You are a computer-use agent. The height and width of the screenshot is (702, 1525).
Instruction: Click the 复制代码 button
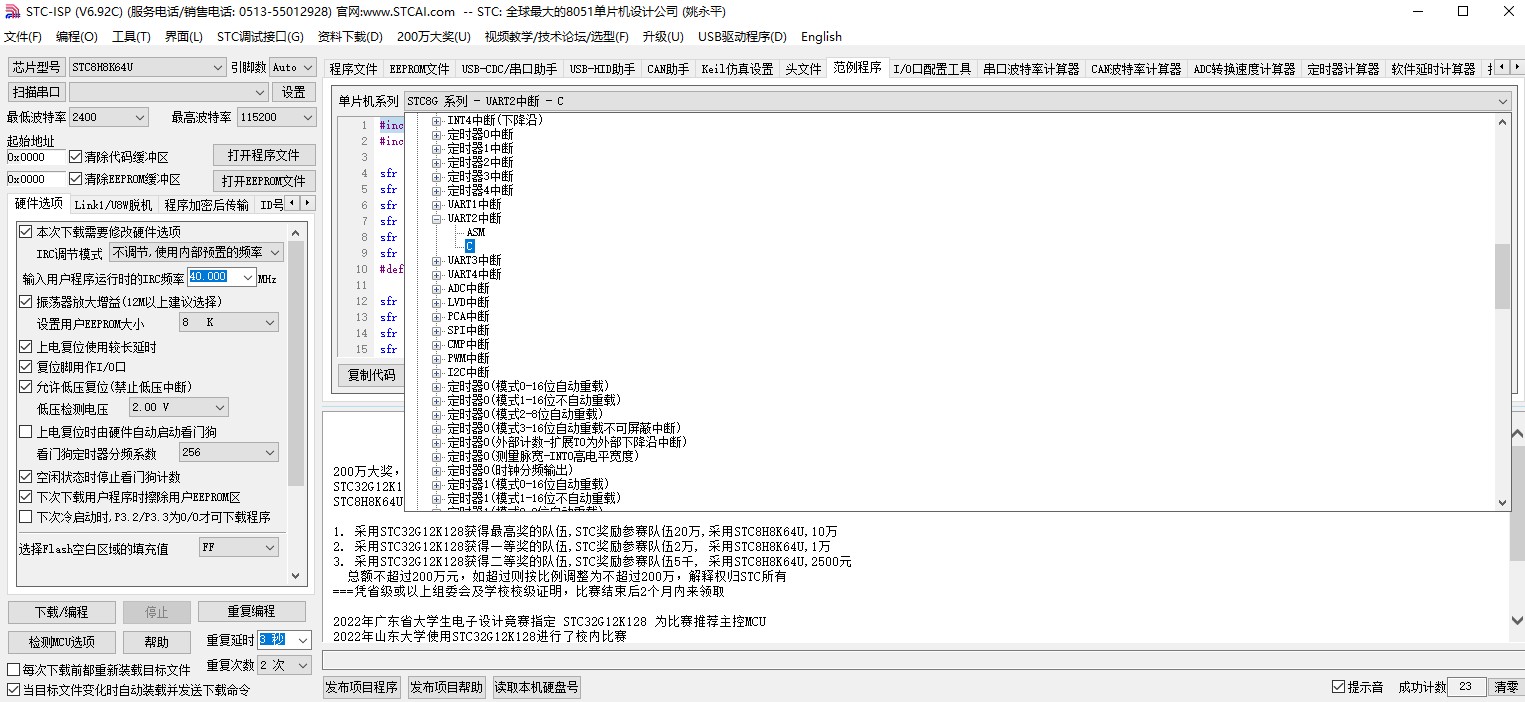371,375
